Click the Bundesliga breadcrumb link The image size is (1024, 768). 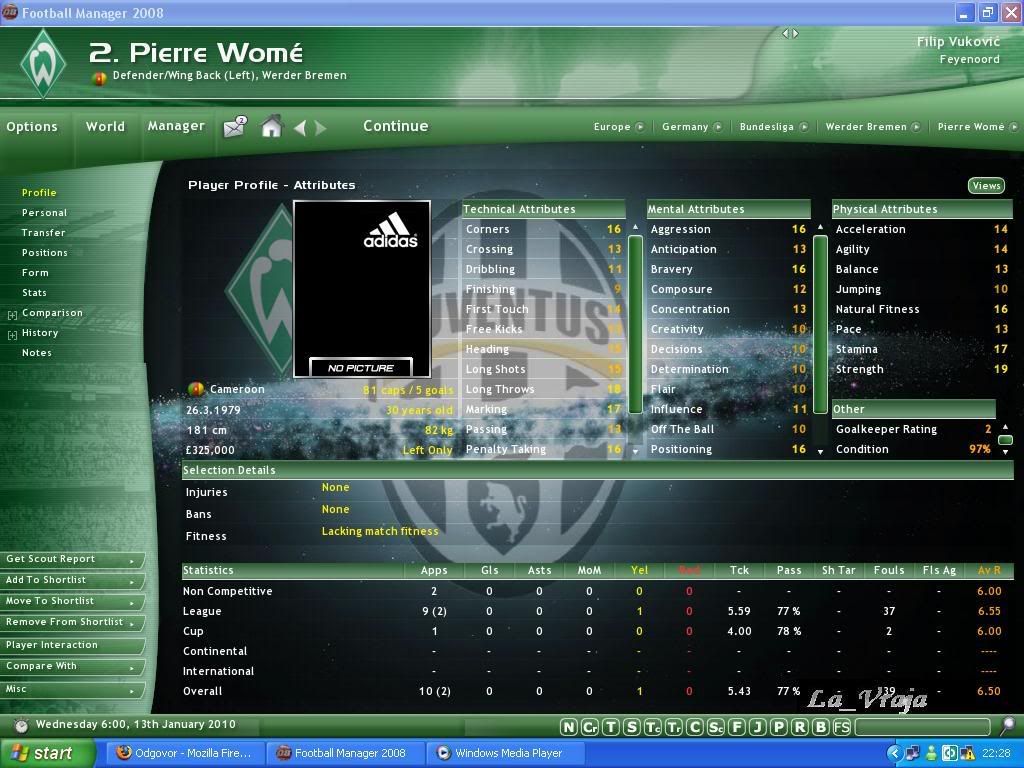[x=767, y=127]
